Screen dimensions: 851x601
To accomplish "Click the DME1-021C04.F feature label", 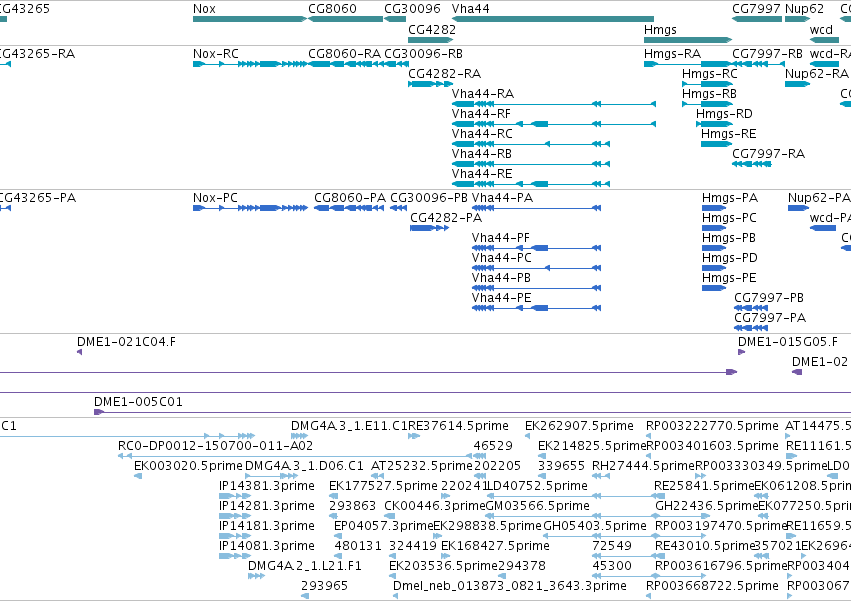I will click(126, 343).
